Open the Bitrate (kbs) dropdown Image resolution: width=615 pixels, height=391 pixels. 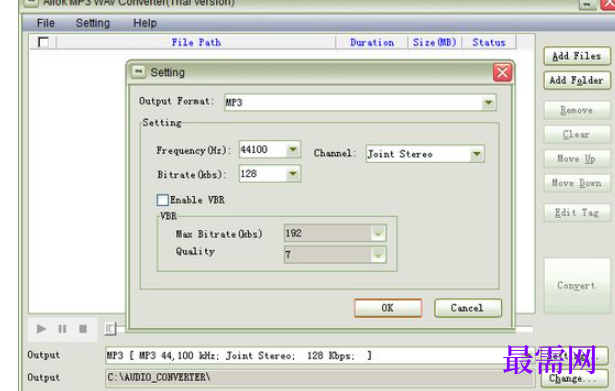click(x=293, y=174)
